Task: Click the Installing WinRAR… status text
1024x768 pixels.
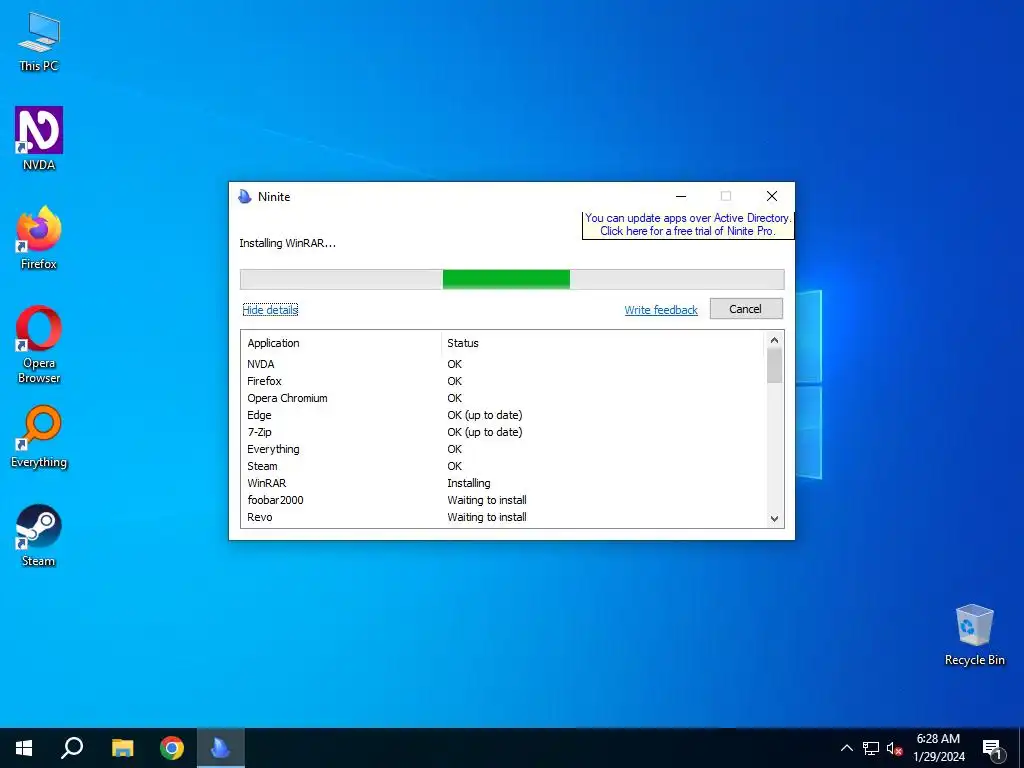Action: pyautogui.click(x=287, y=243)
